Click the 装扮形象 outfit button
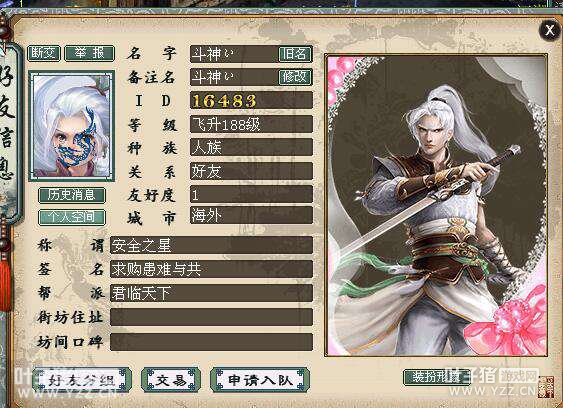 pyautogui.click(x=437, y=377)
